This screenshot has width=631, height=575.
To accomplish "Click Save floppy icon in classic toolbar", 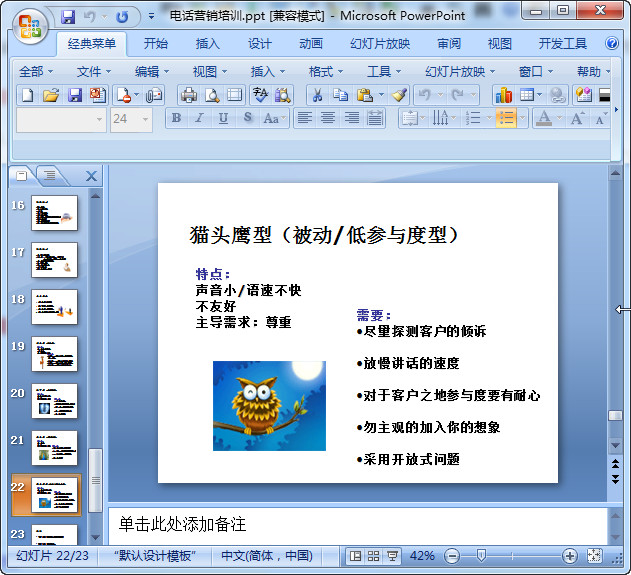I will 75,95.
